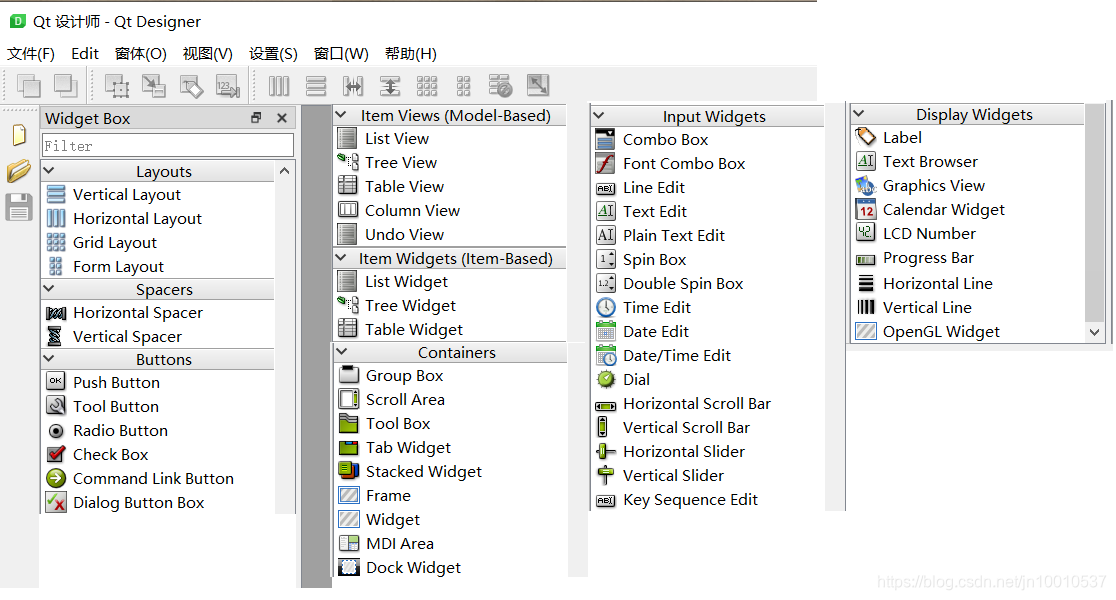The width and height of the screenshot is (1116, 600).
Task: Click the Widget Box Filter field
Action: click(168, 145)
